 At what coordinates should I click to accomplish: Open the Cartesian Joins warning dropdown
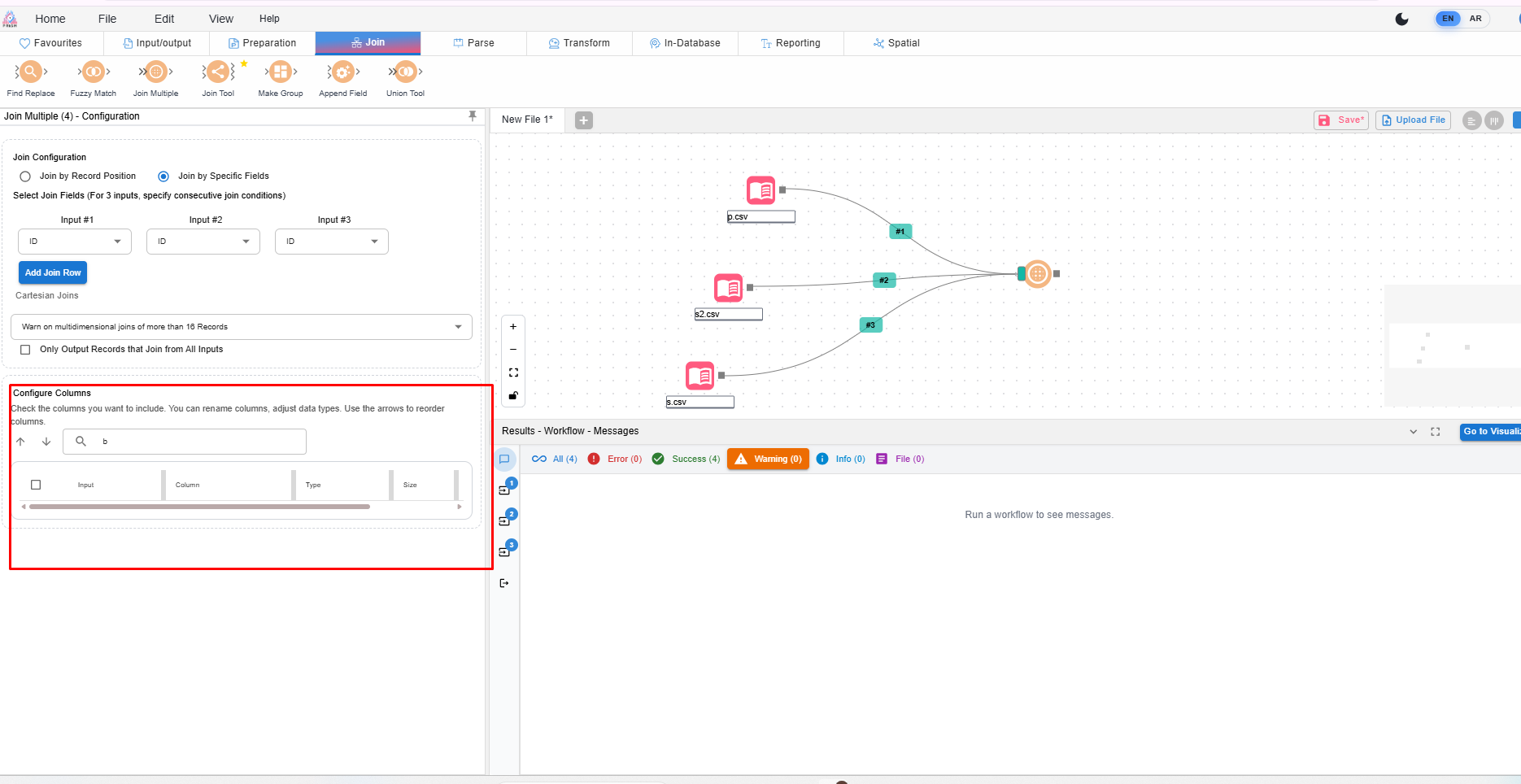[x=242, y=327]
